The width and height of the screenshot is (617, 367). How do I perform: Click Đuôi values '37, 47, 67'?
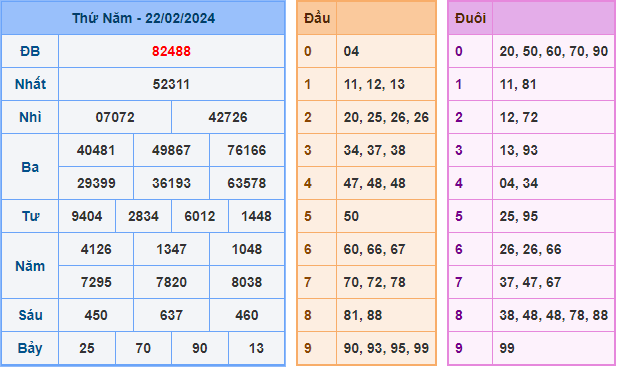pyautogui.click(x=530, y=282)
